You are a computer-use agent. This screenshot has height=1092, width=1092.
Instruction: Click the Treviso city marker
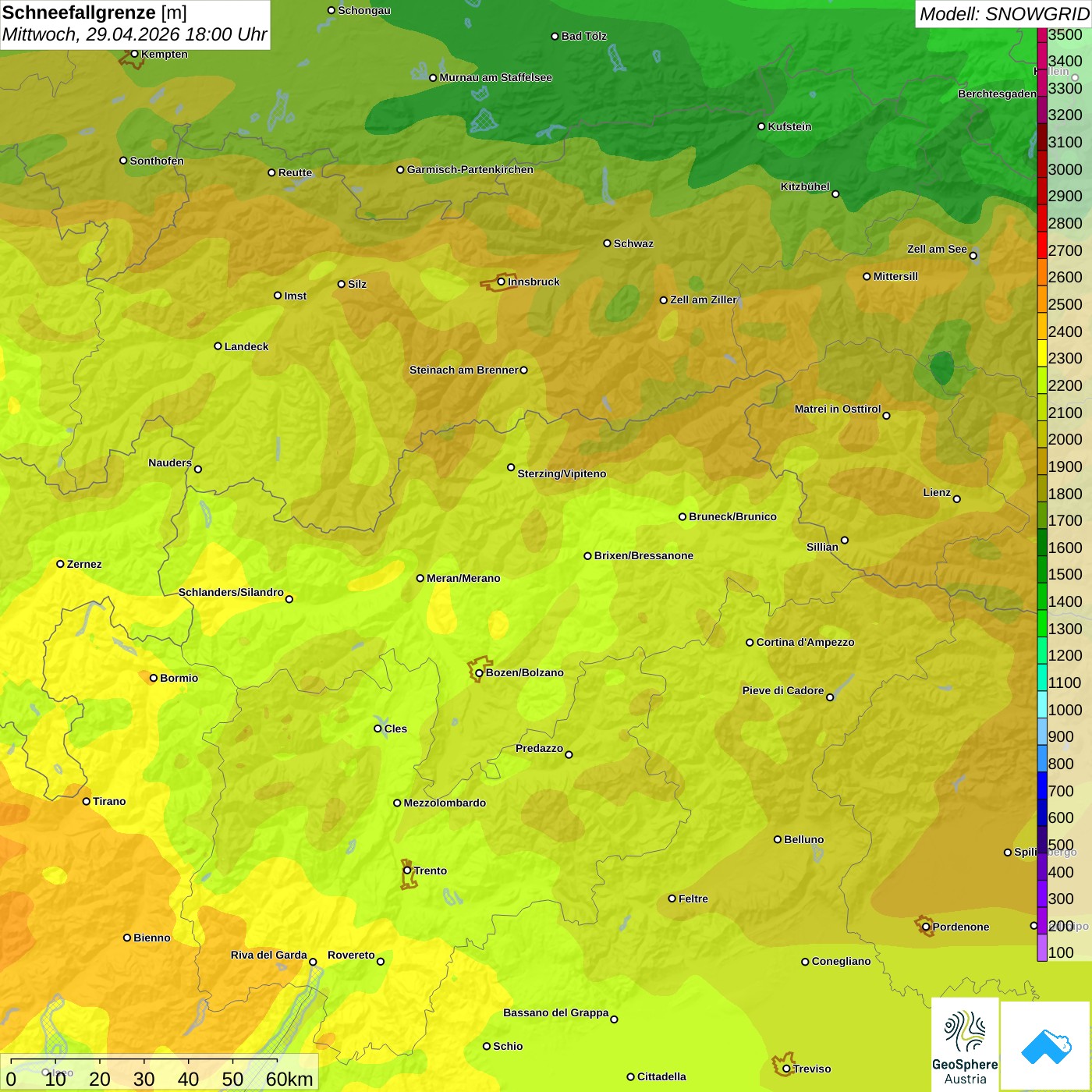pos(786,1069)
